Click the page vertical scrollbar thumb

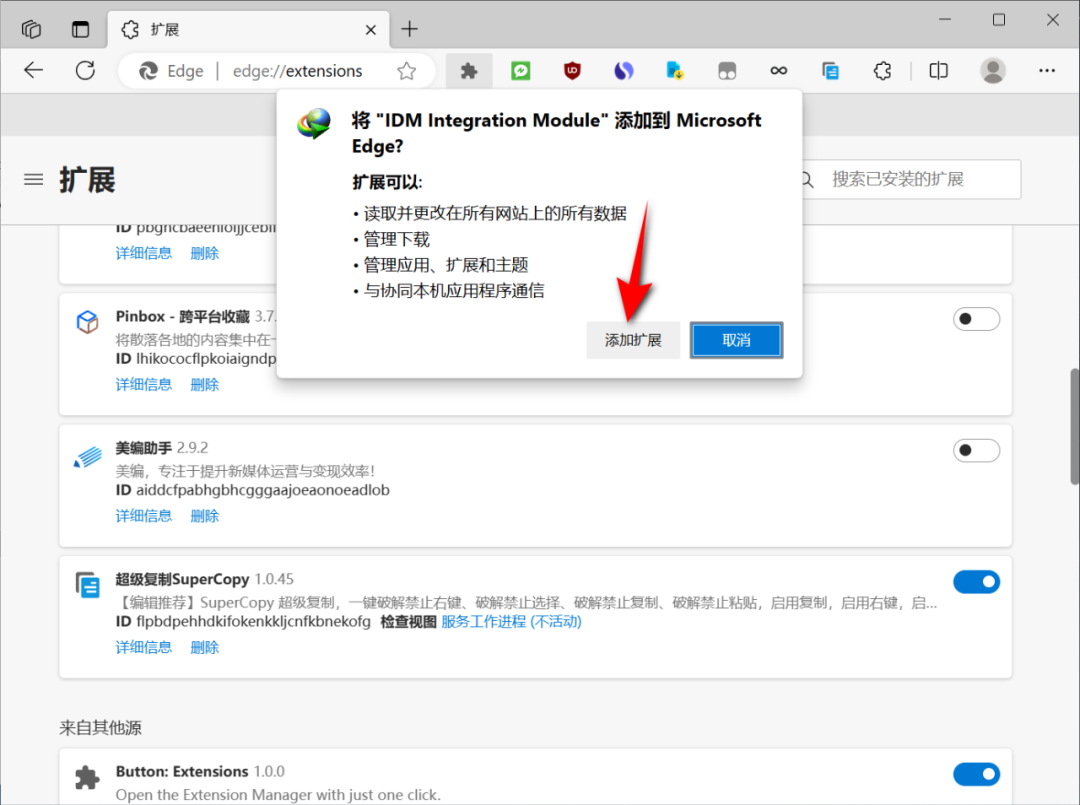point(1074,427)
